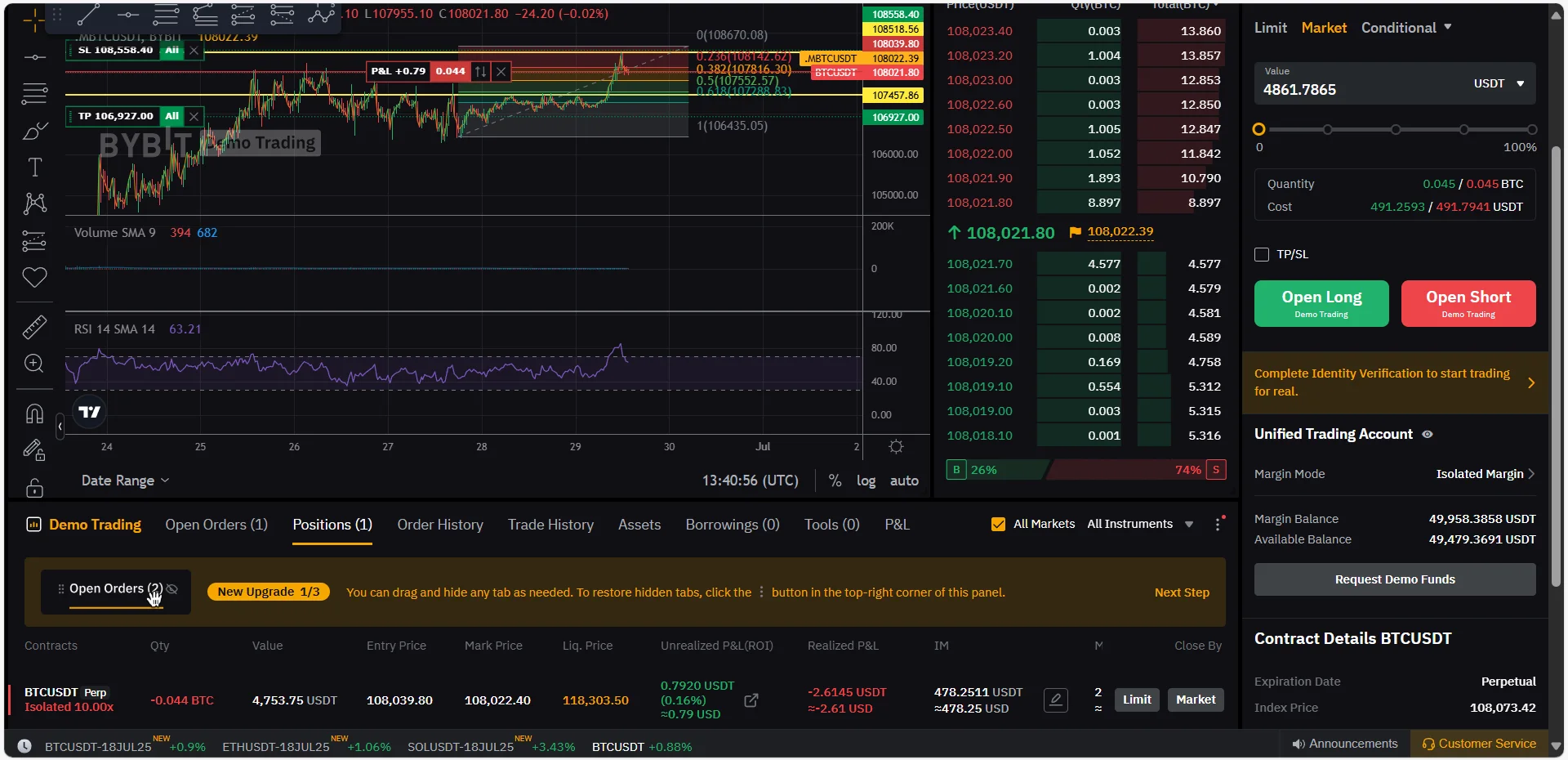This screenshot has height=760, width=1568.
Task: Switch to the Limit order type tab
Action: point(1270,28)
